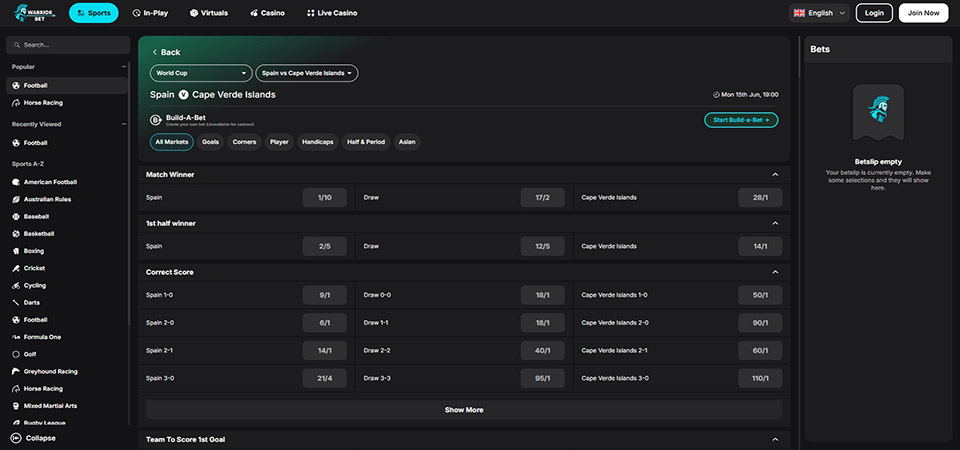
Task: Collapse the Popular sidebar section
Action: [x=124, y=67]
